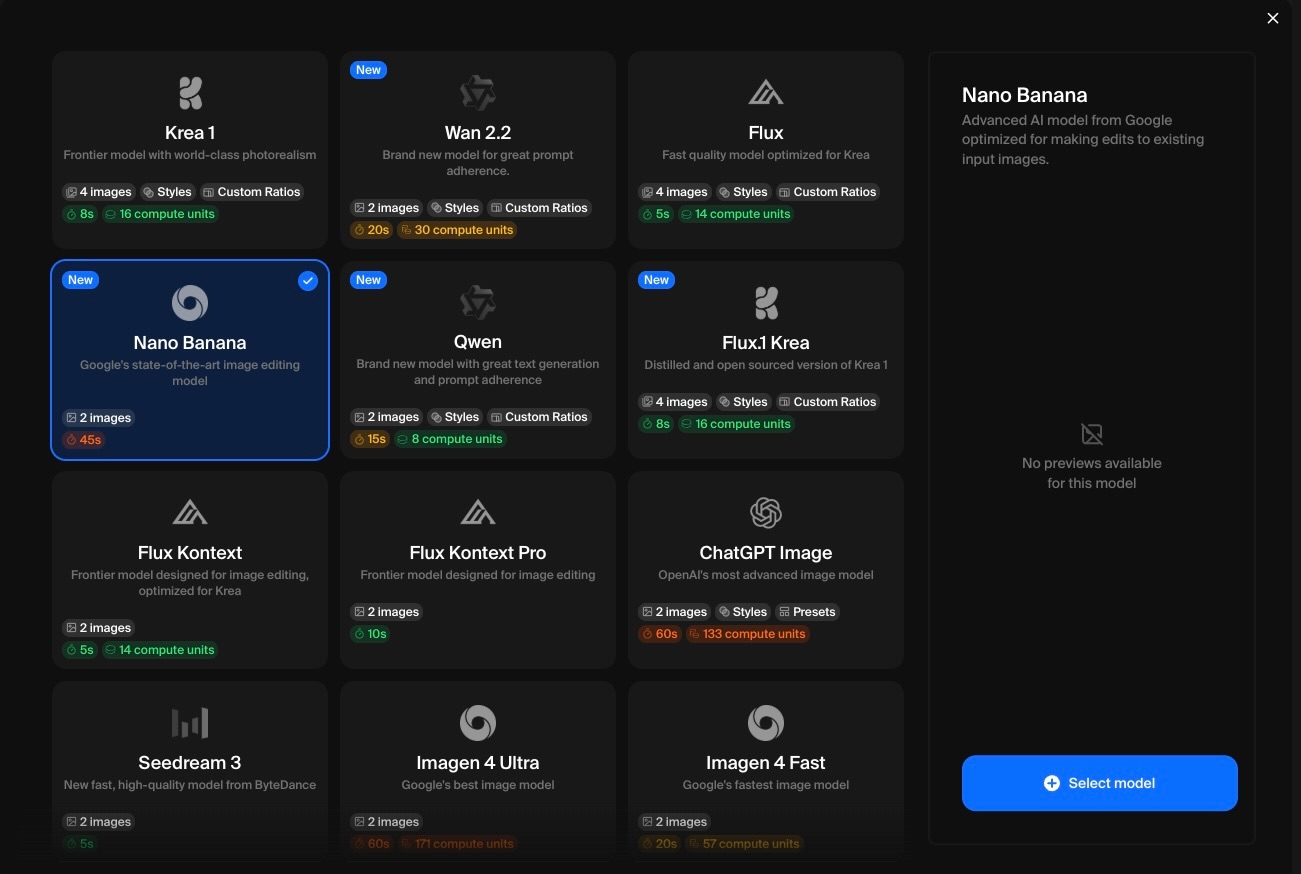Click the New badge on Nano Banana
1301x874 pixels.
click(x=81, y=280)
